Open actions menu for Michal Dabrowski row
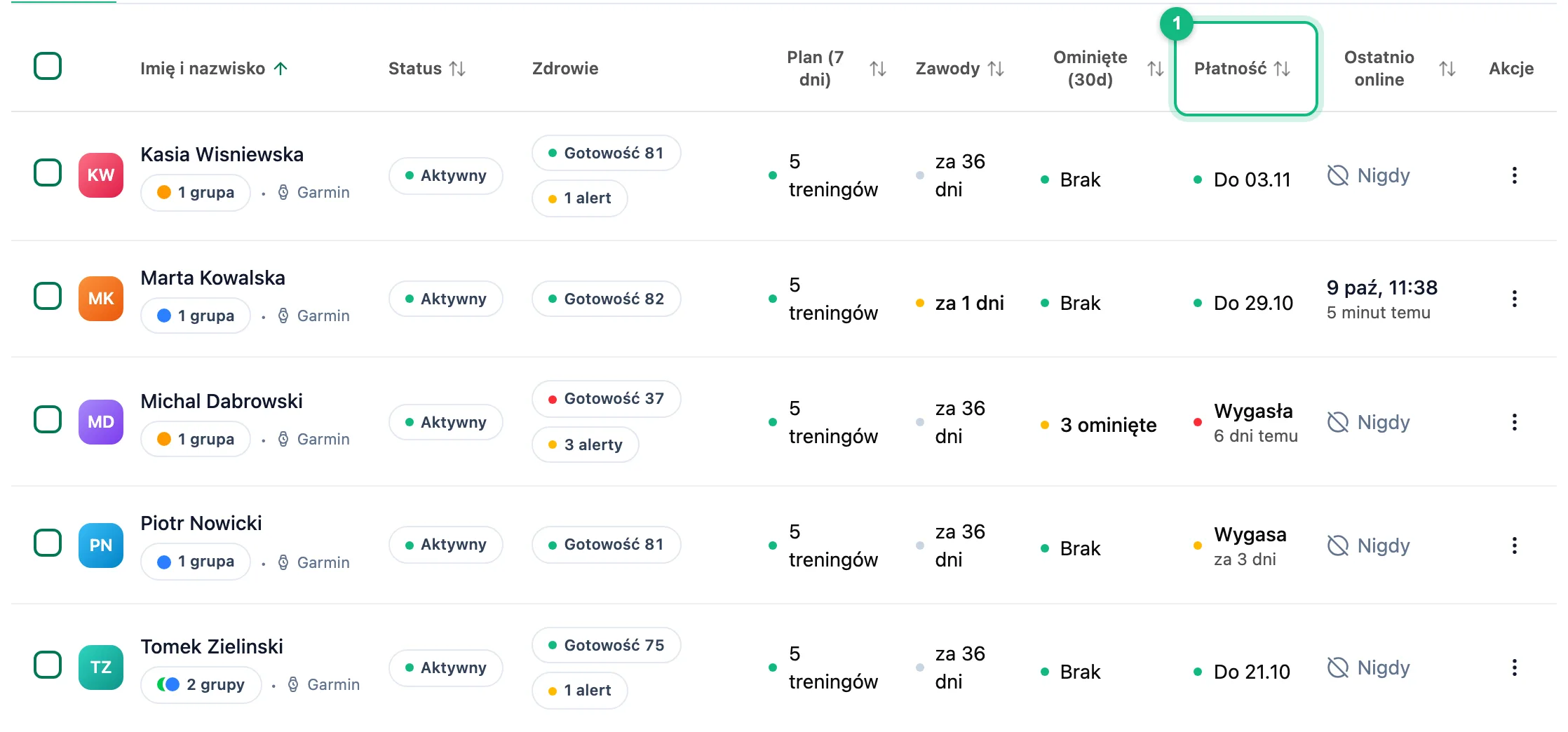Viewport: 1568px width, 732px height. click(1514, 422)
